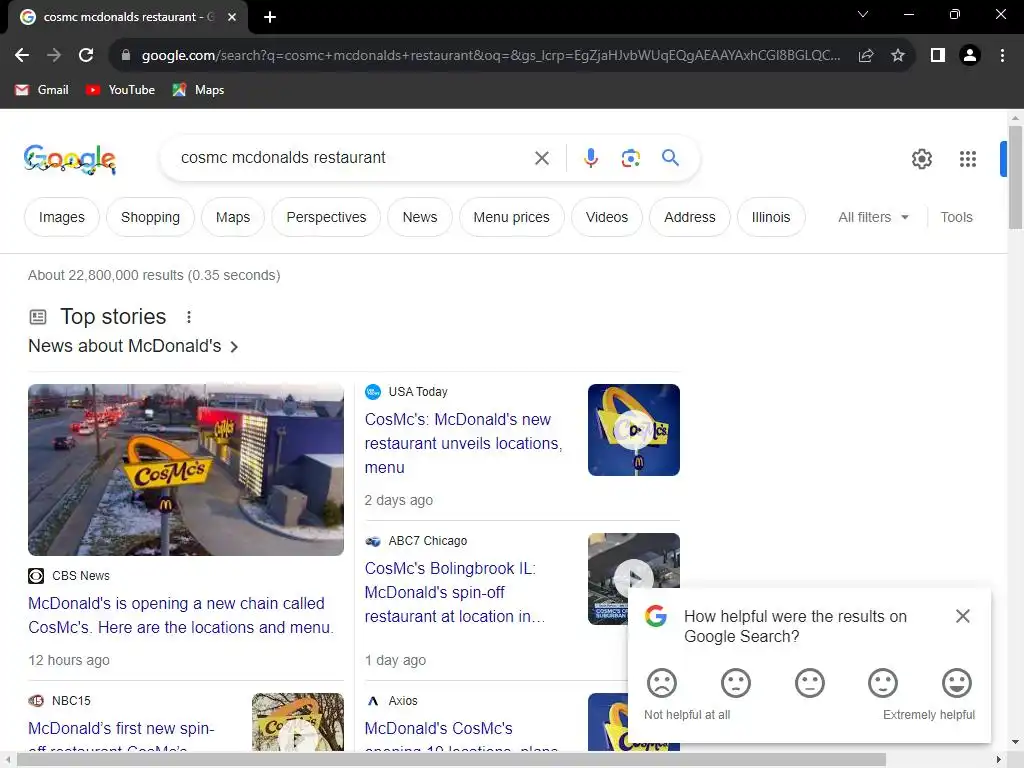Screen dimensions: 1024x768
Task: Switch to the News filter
Action: (x=420, y=217)
